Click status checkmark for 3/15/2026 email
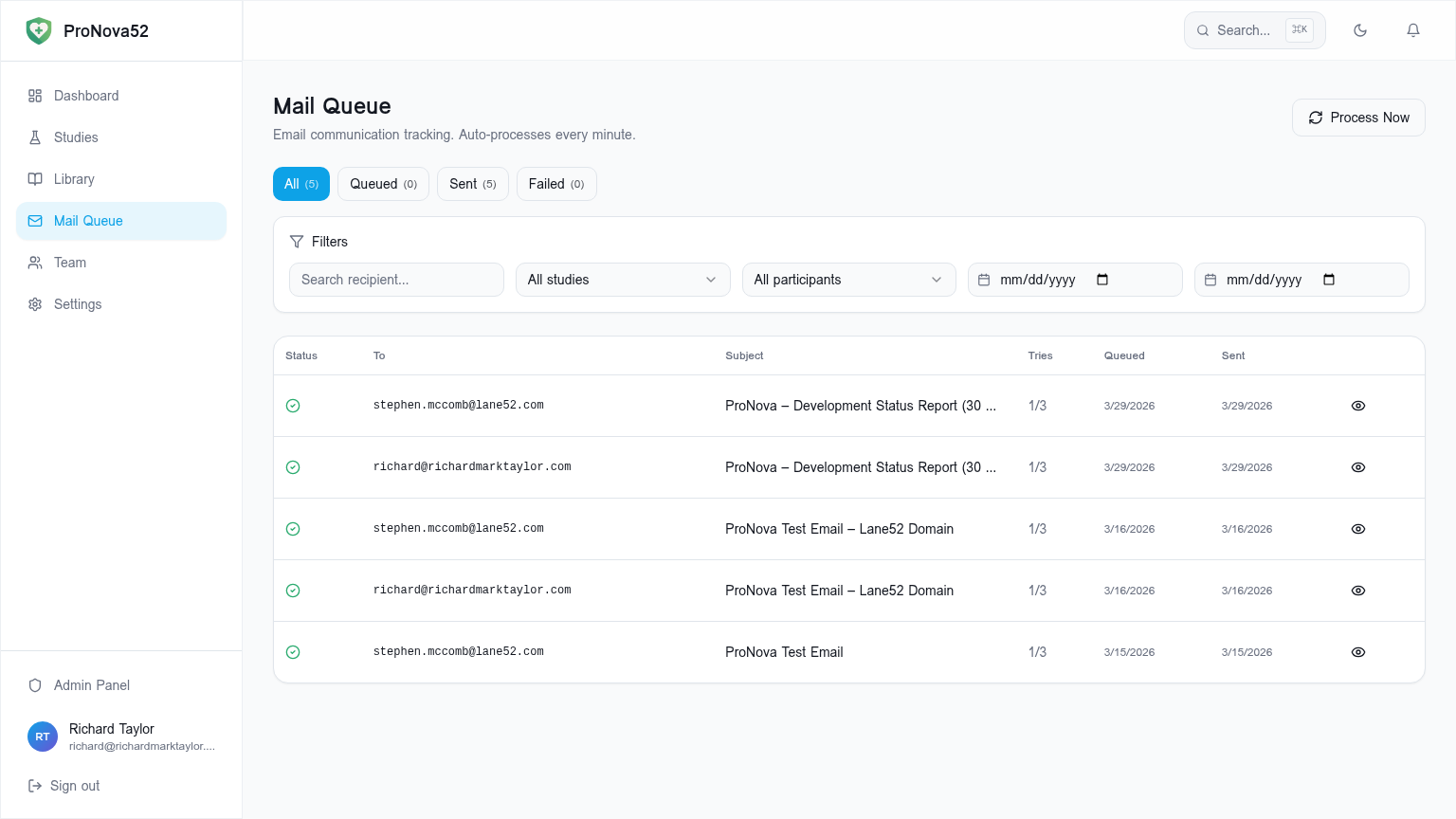Viewport: 1456px width, 819px height. tap(293, 652)
